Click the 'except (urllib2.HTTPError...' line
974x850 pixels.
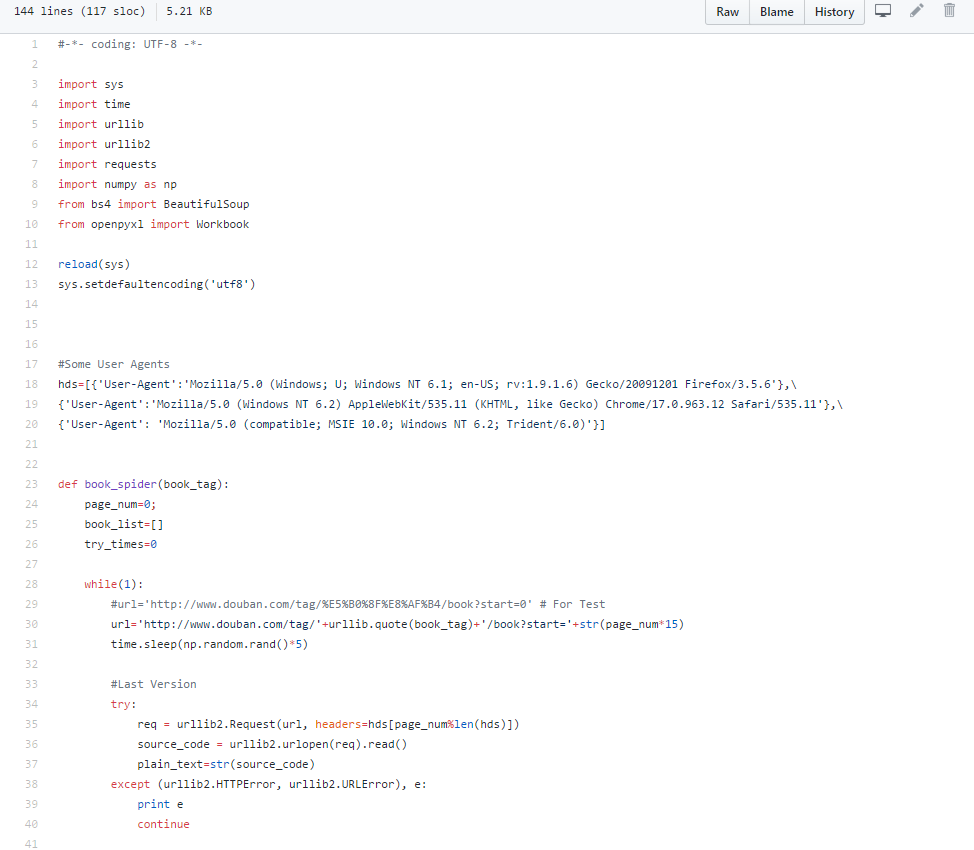269,784
